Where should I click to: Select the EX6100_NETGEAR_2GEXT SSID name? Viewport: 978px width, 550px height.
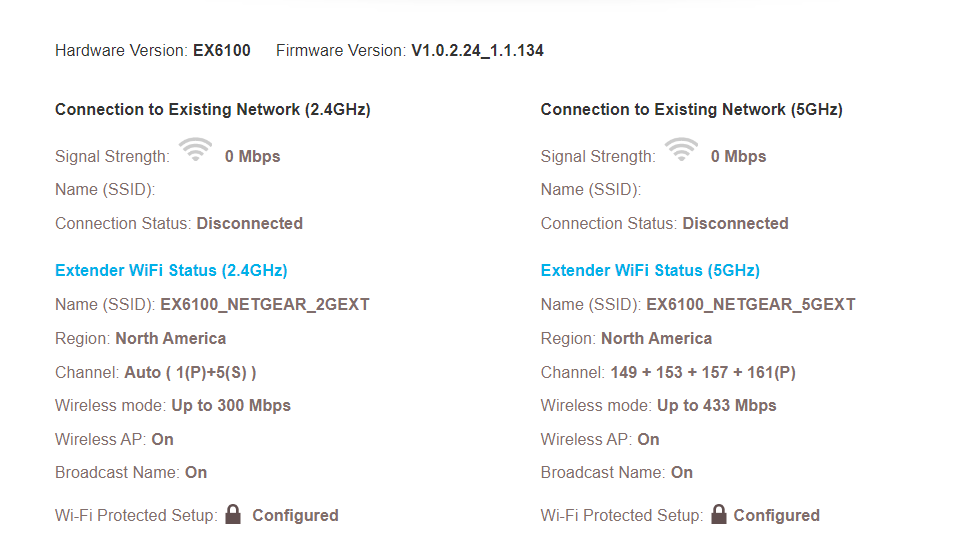tap(265, 304)
